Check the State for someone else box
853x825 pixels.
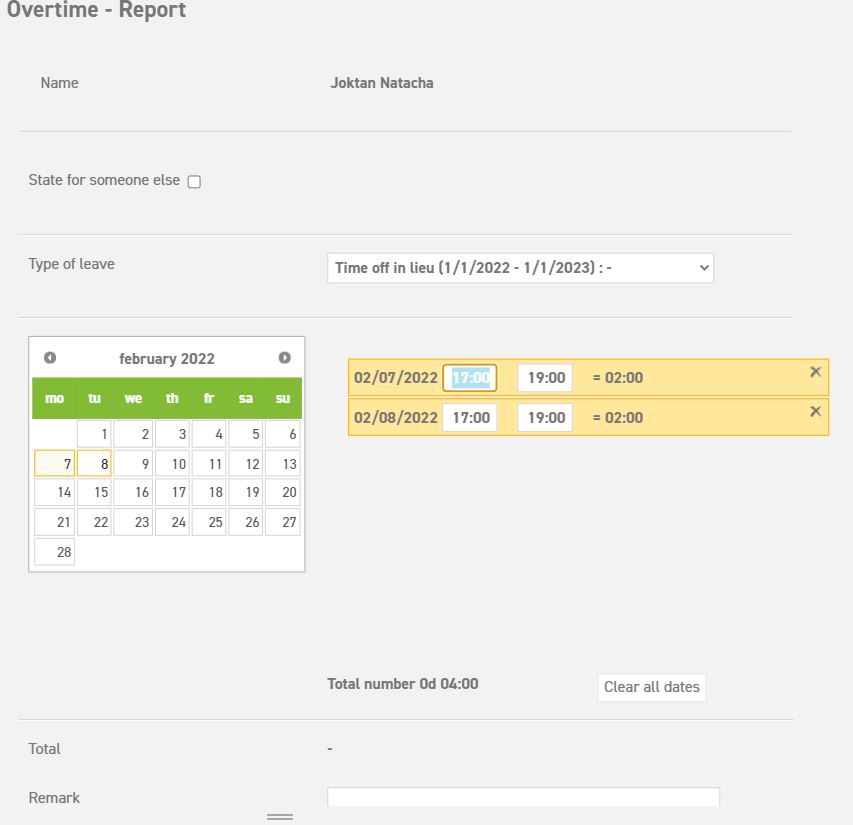click(x=194, y=182)
